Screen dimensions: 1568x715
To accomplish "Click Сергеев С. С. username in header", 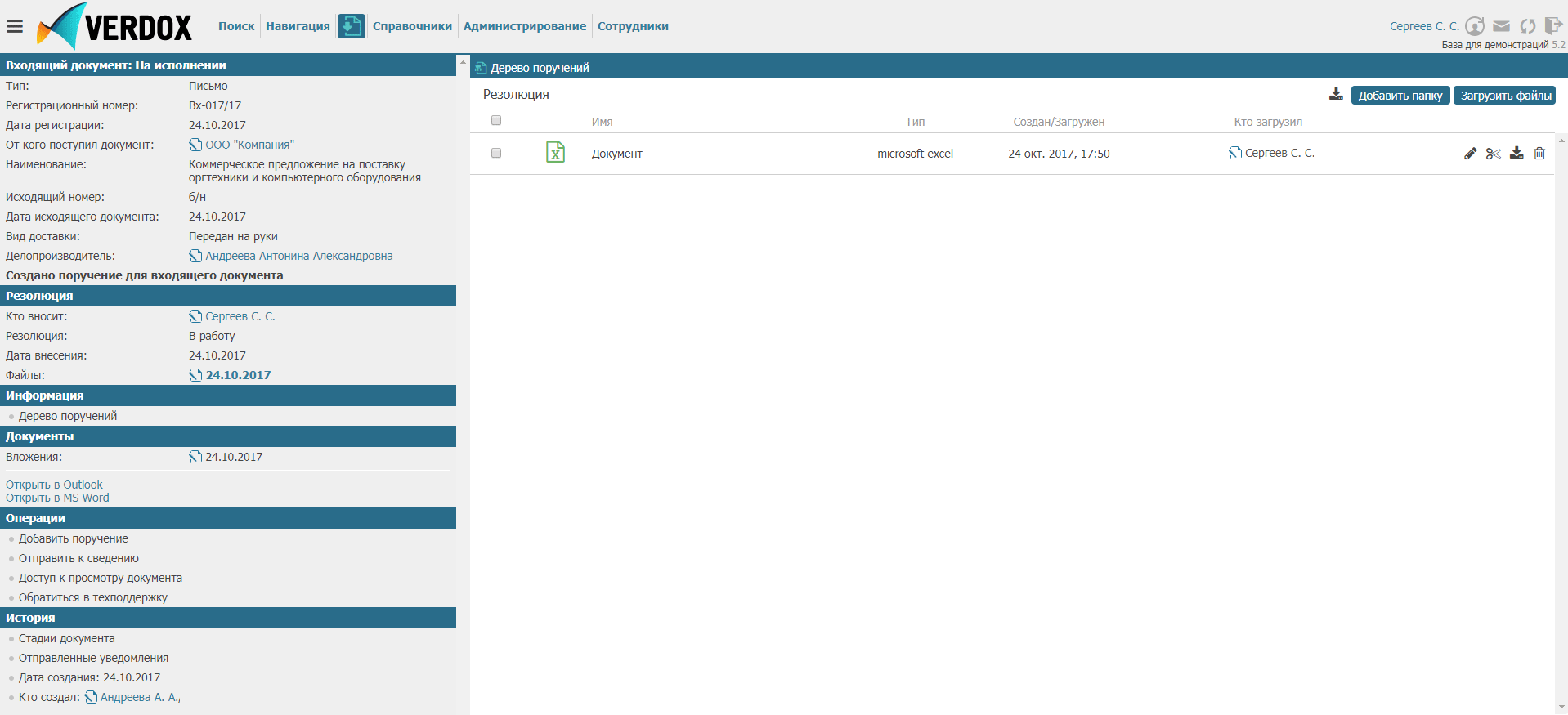I will [x=1424, y=26].
